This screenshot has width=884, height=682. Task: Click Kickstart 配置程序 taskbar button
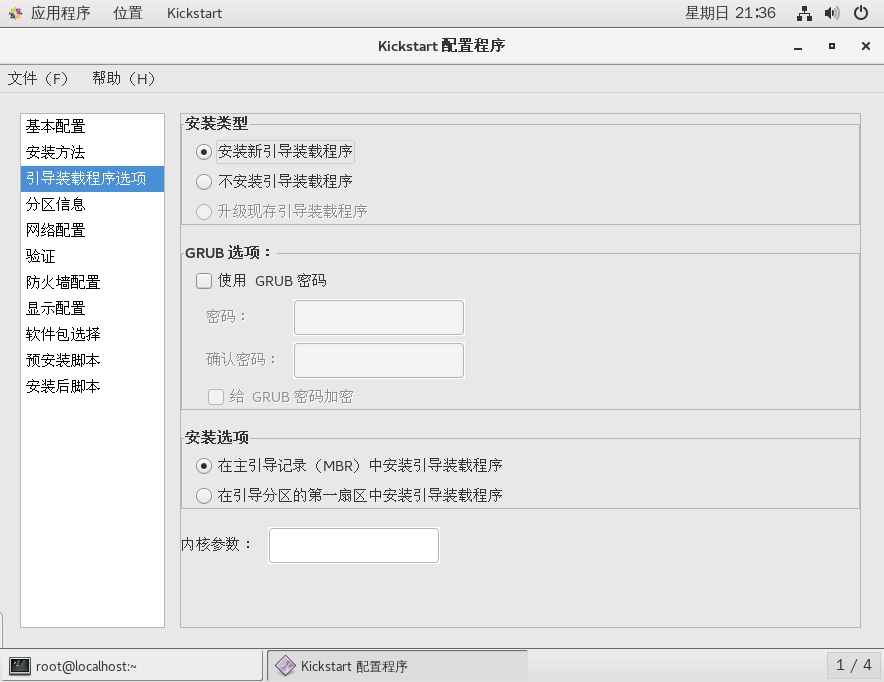coord(397,666)
